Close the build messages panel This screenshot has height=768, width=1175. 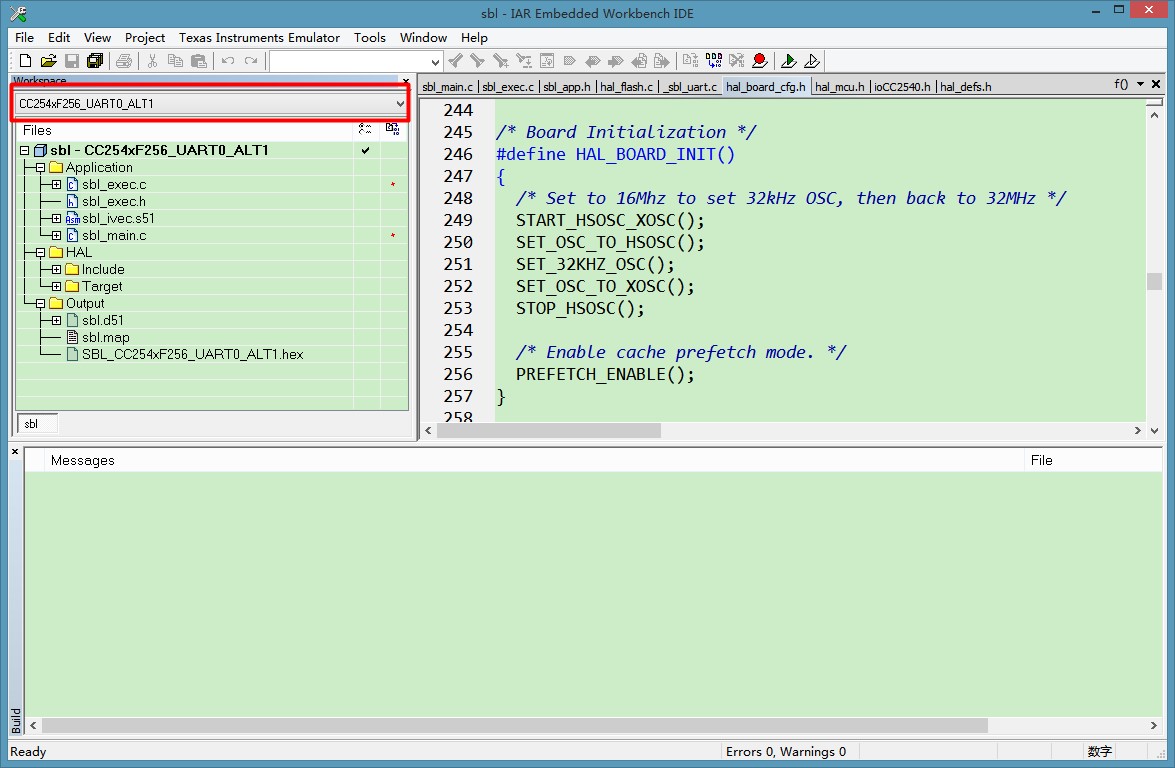click(15, 451)
